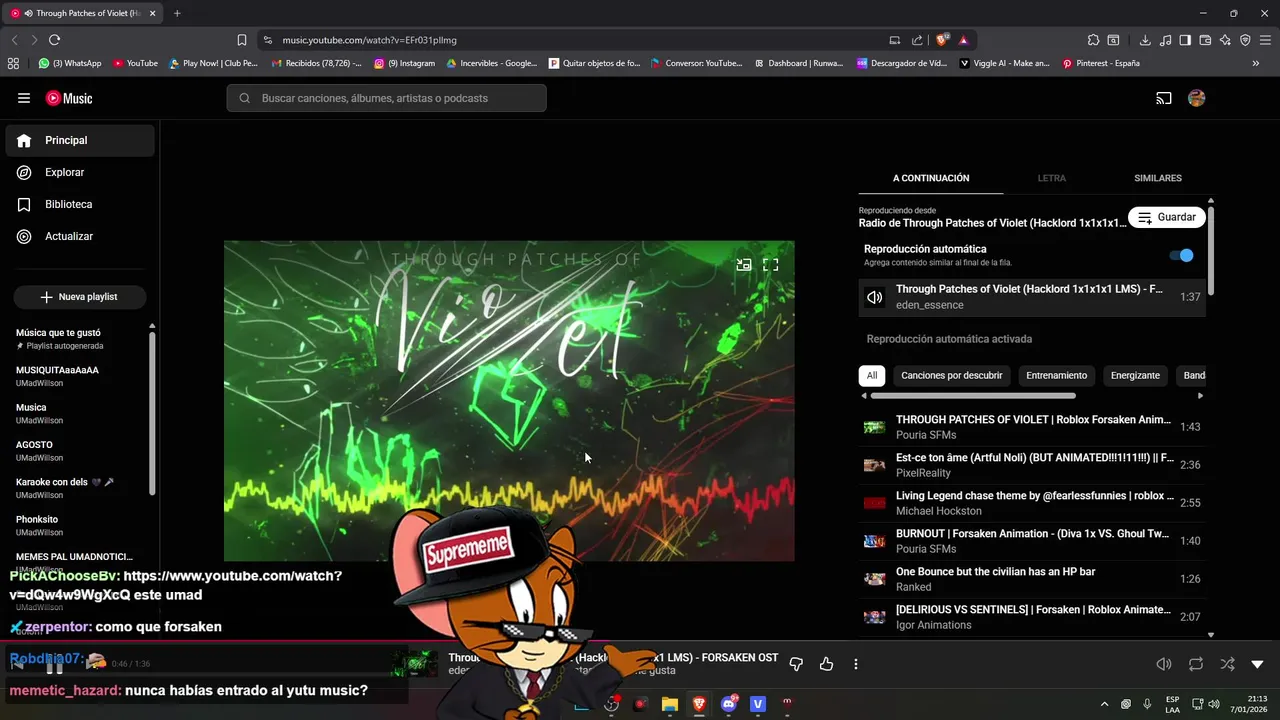Open the Cast to device icon

click(1164, 98)
